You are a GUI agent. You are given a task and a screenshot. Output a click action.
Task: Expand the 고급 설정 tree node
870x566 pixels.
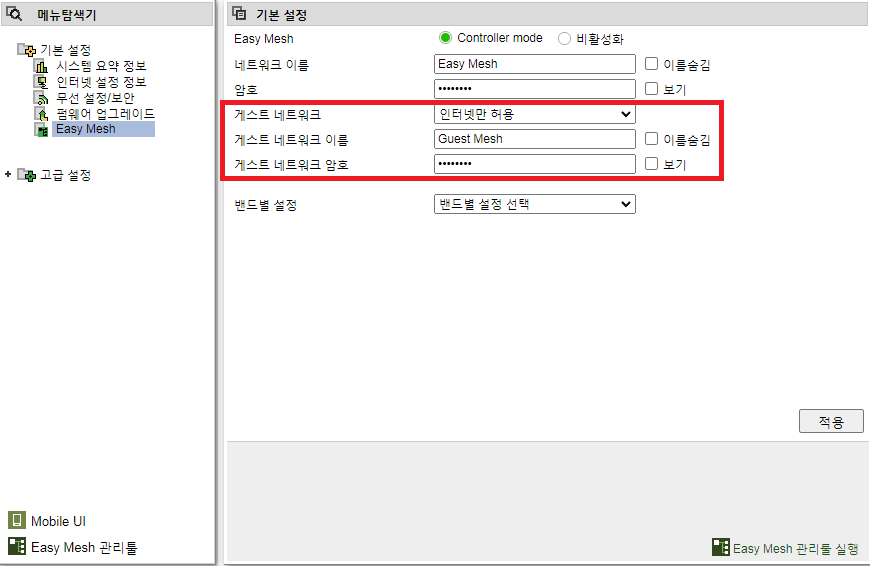tap(8, 174)
